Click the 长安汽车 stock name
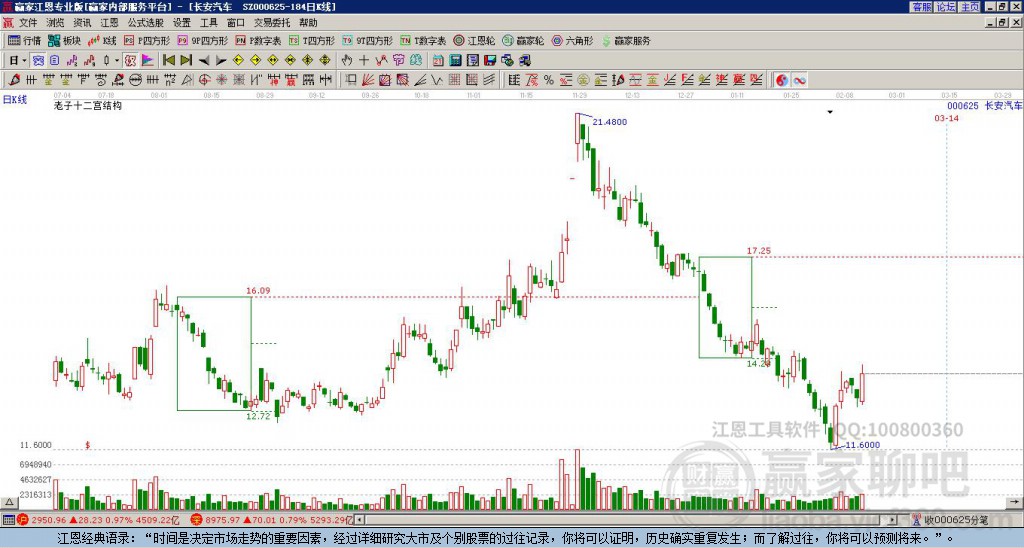Image resolution: width=1024 pixels, height=548 pixels. click(x=1004, y=106)
